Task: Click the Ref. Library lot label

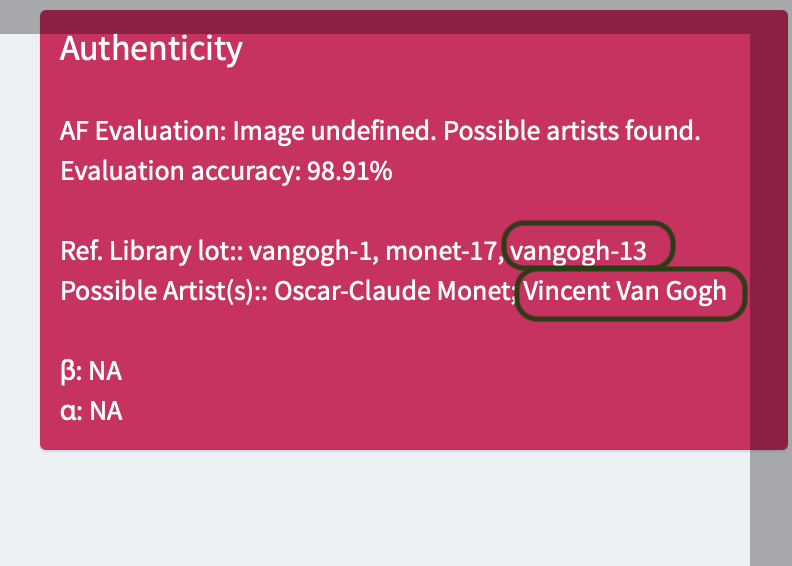Action: pos(150,252)
